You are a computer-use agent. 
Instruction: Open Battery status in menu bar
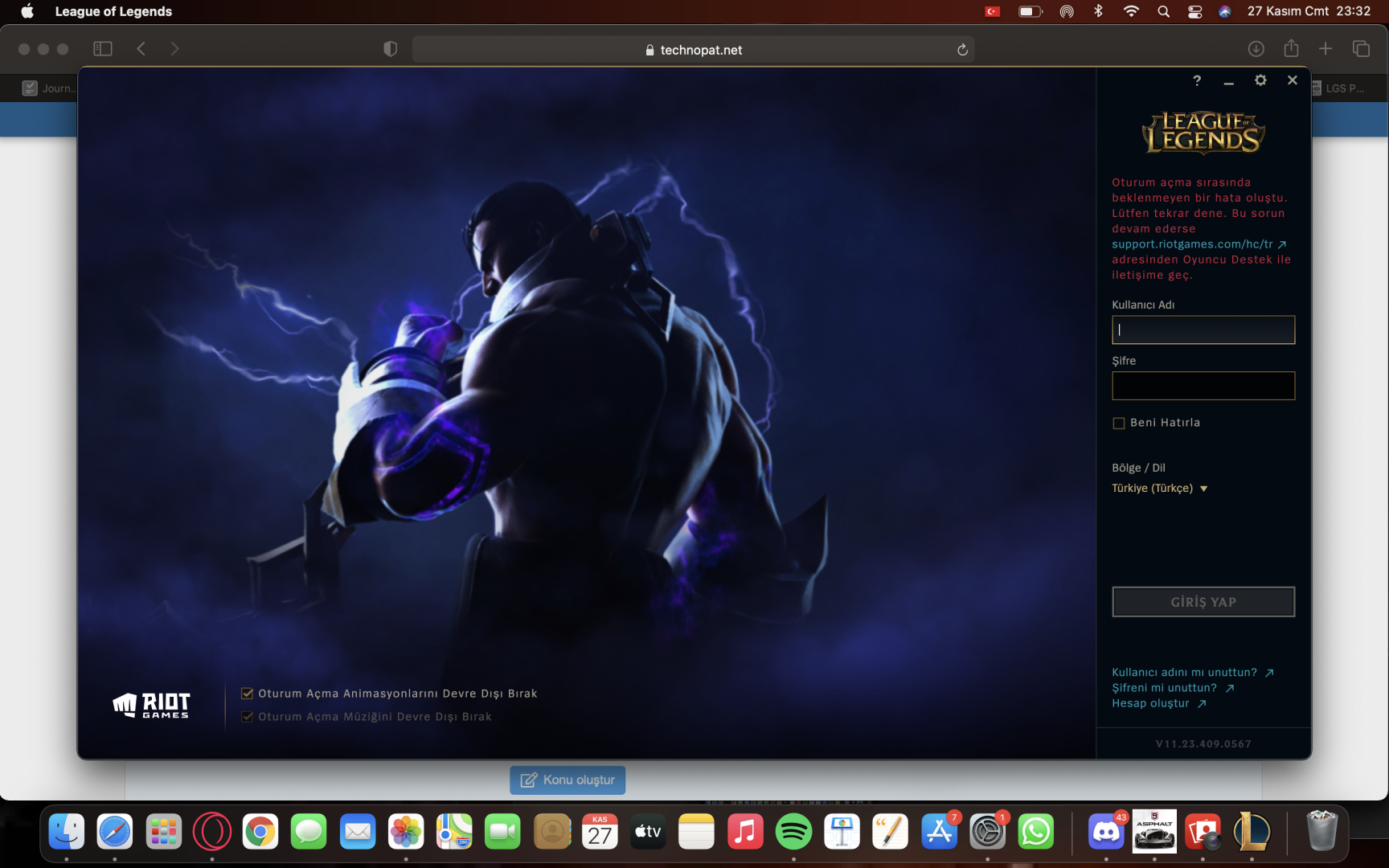click(1030, 11)
